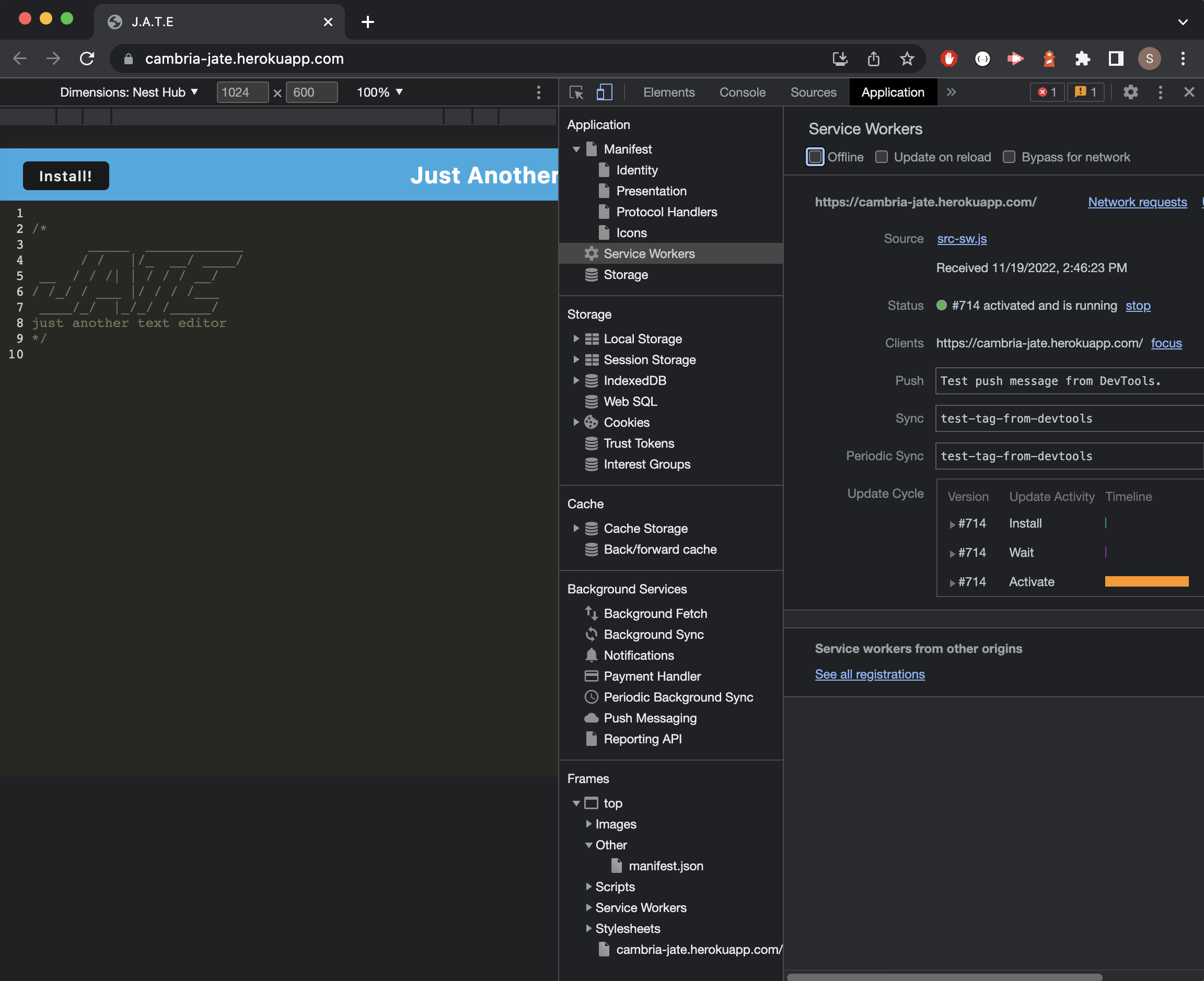Image resolution: width=1204 pixels, height=981 pixels.
Task: Expand Cache Storage in the Cache section
Action: coord(576,528)
